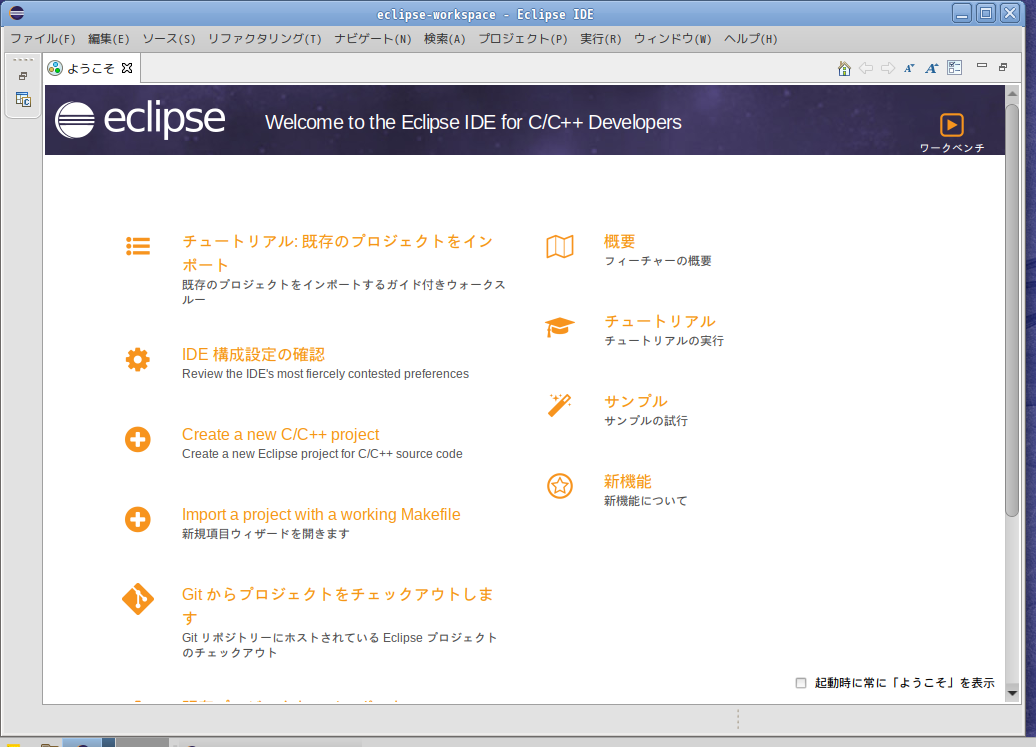
Task: Click the magic wand icon beside サンプル
Action: pyautogui.click(x=560, y=405)
